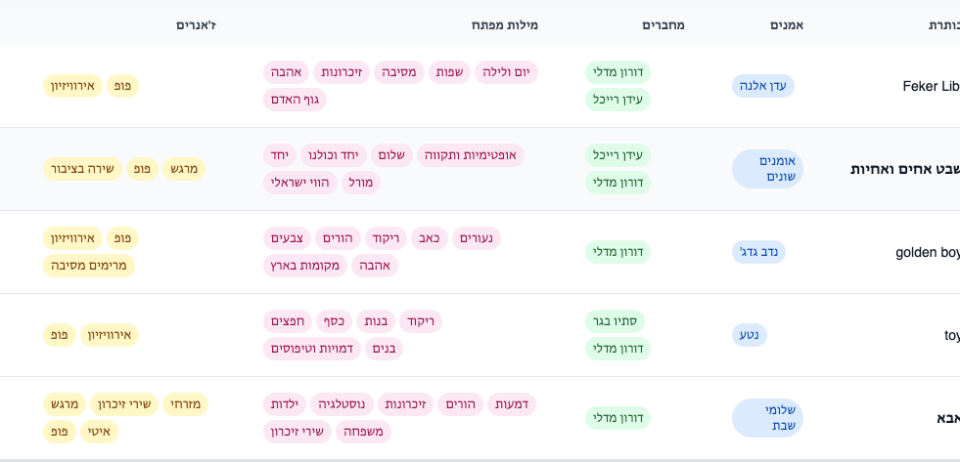The width and height of the screenshot is (960, 462).
Task: Click the עדן אלנה artist tag
Action: point(763,86)
